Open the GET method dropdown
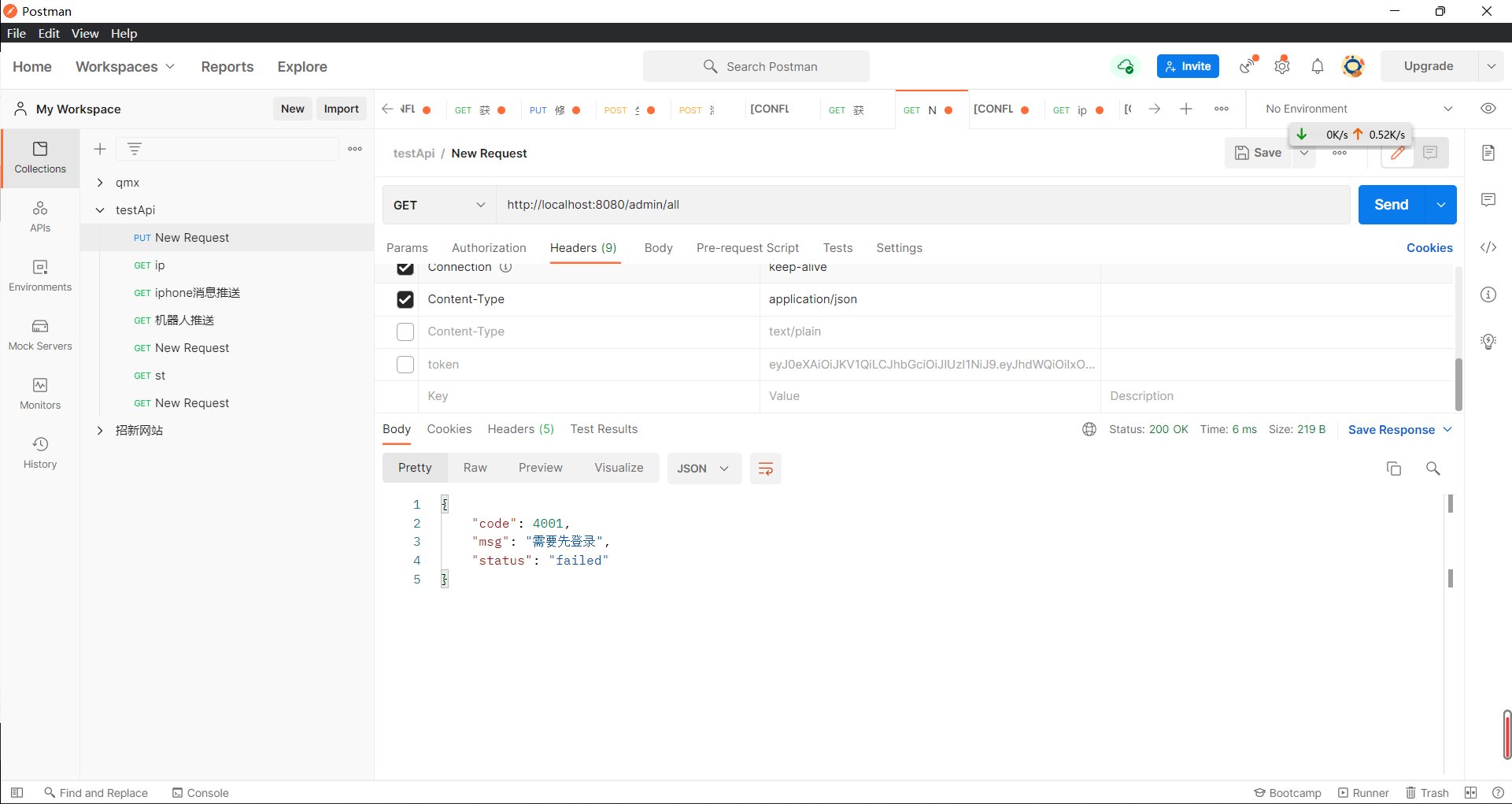 click(x=439, y=205)
